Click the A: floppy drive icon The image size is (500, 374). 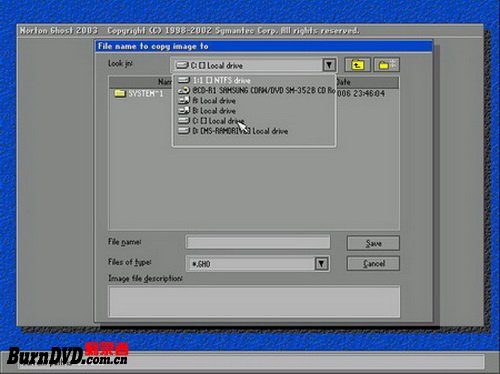[184, 100]
